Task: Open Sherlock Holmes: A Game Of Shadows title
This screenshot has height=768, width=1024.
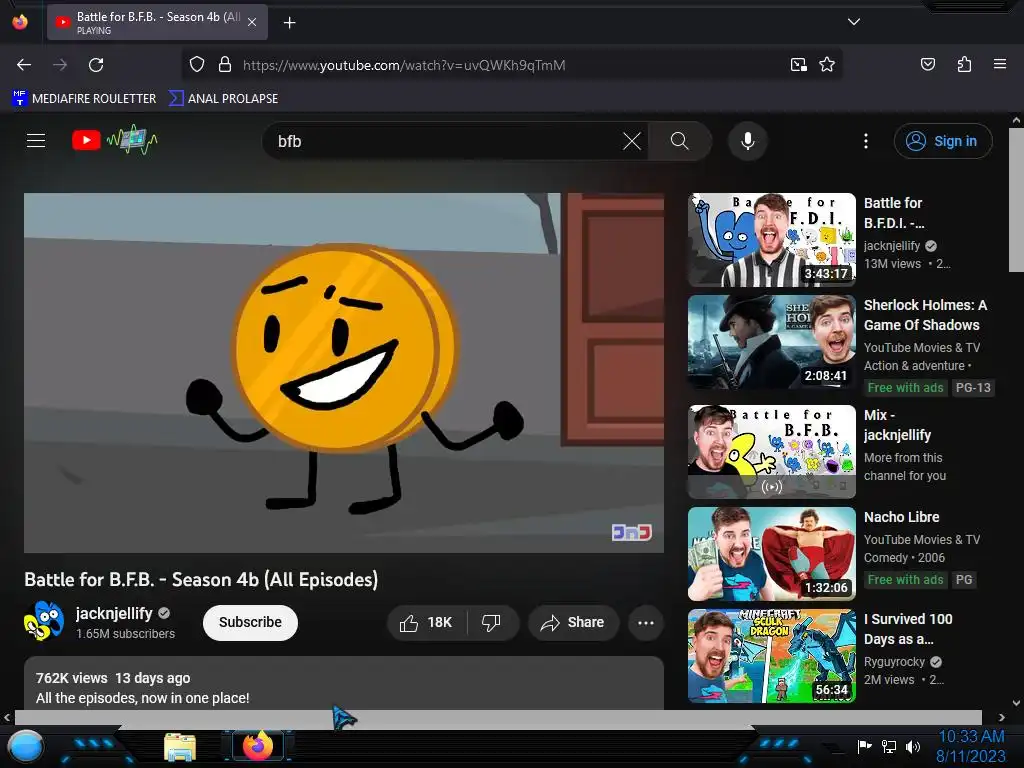Action: (925, 315)
